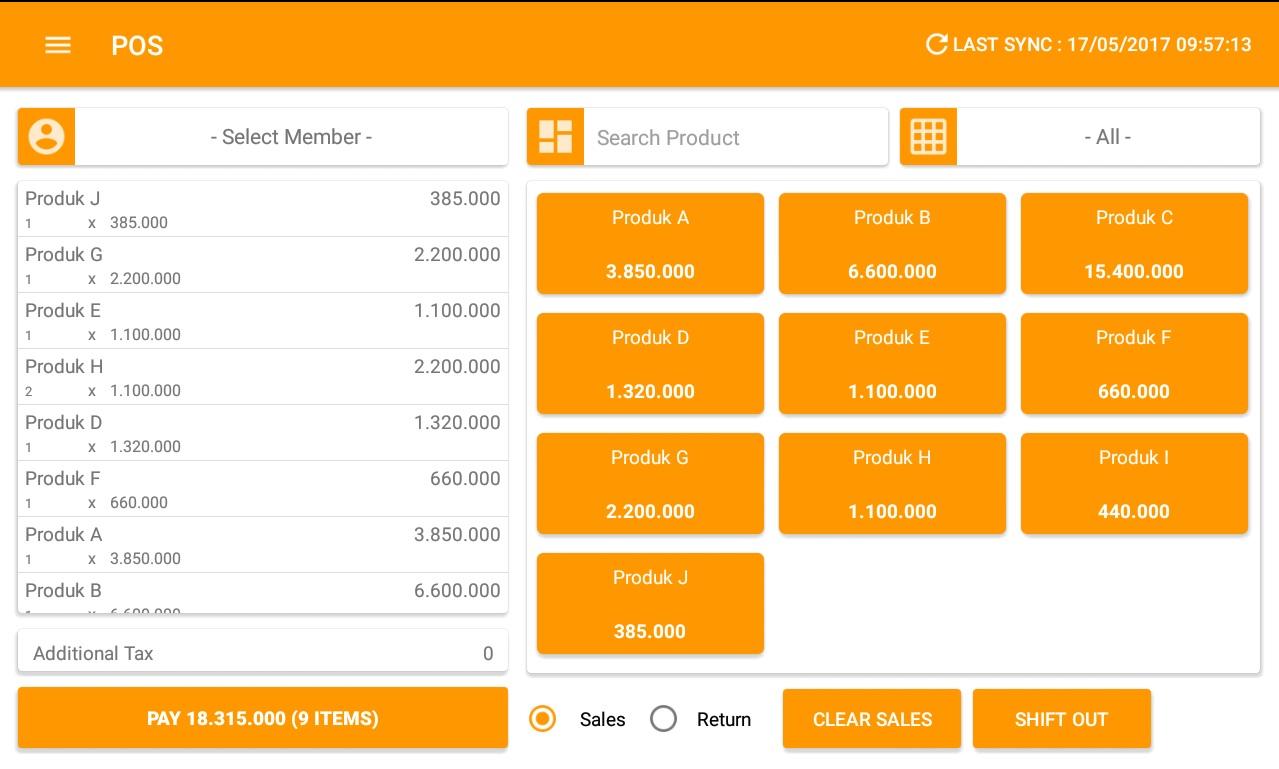Tap the Produk J product tile
This screenshot has width=1279, height=769.
(x=650, y=604)
